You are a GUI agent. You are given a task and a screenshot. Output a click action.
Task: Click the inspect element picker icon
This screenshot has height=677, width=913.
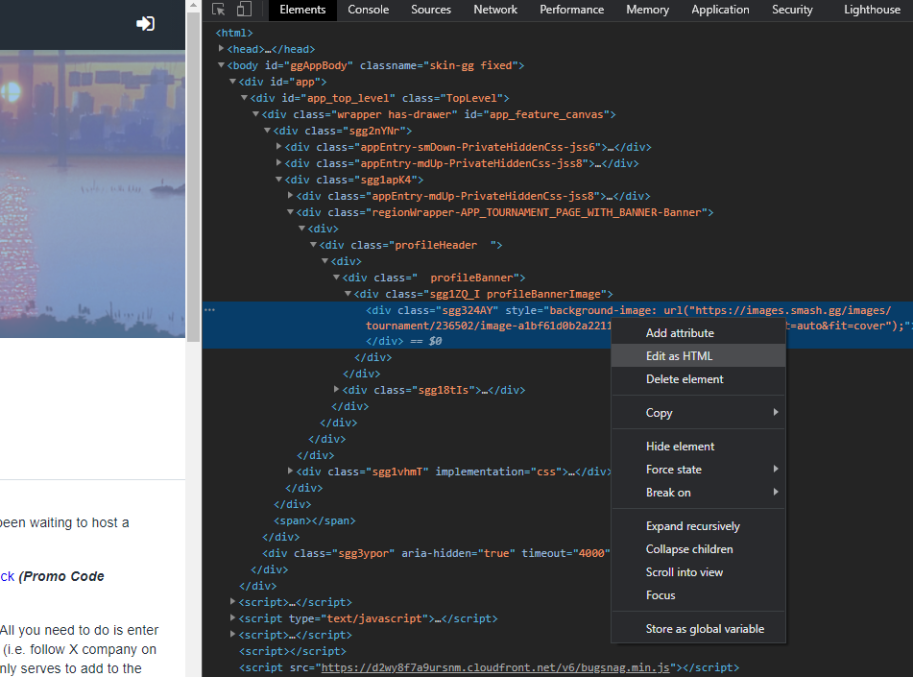(219, 10)
